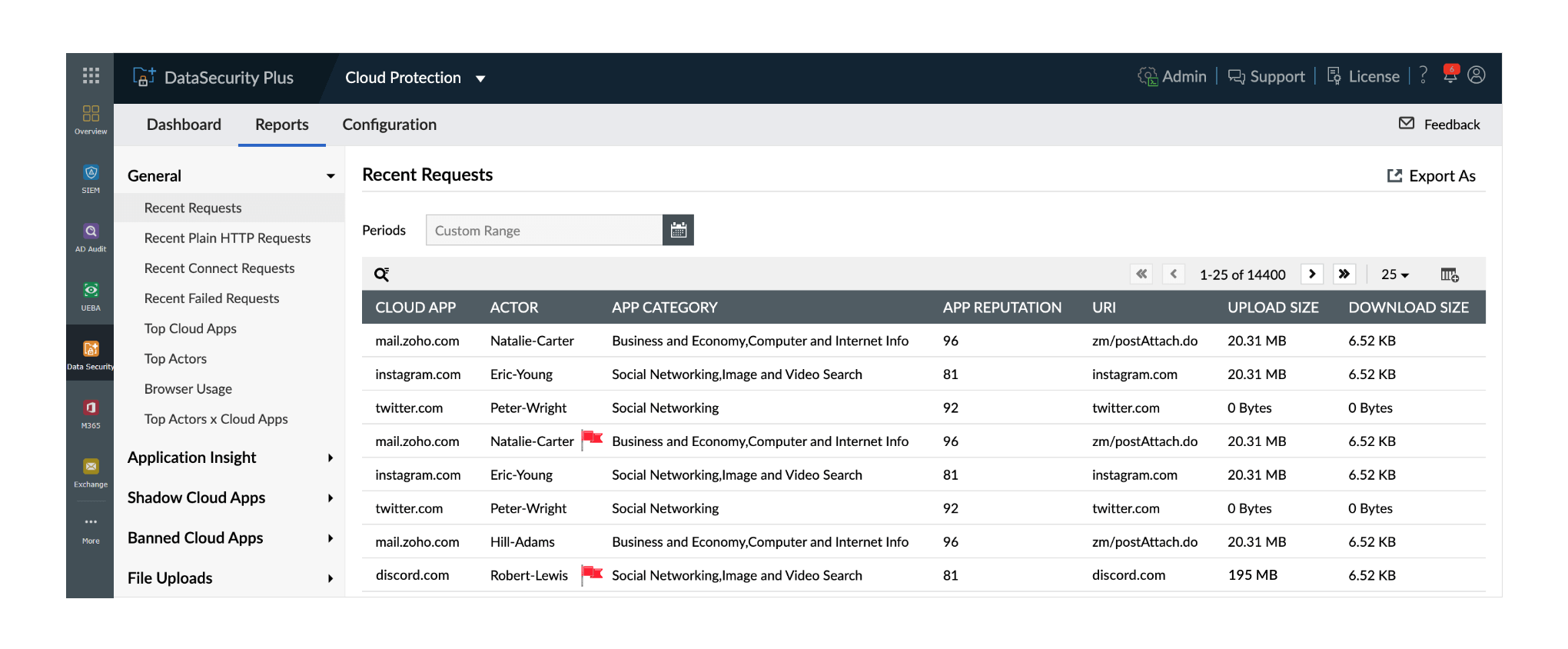Open the add/remove columns icon
Viewport: 1568px width, 649px height.
[1449, 275]
